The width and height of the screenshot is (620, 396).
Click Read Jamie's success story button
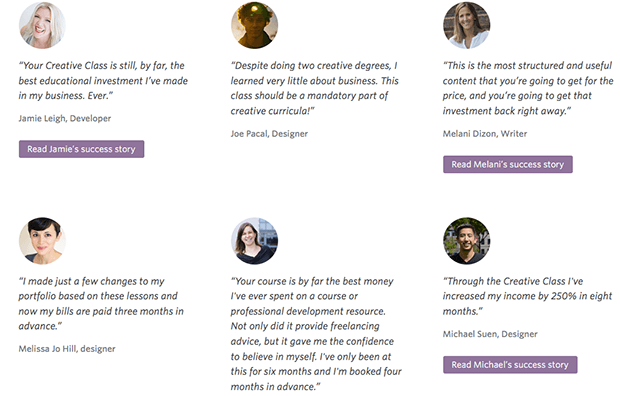81,149
